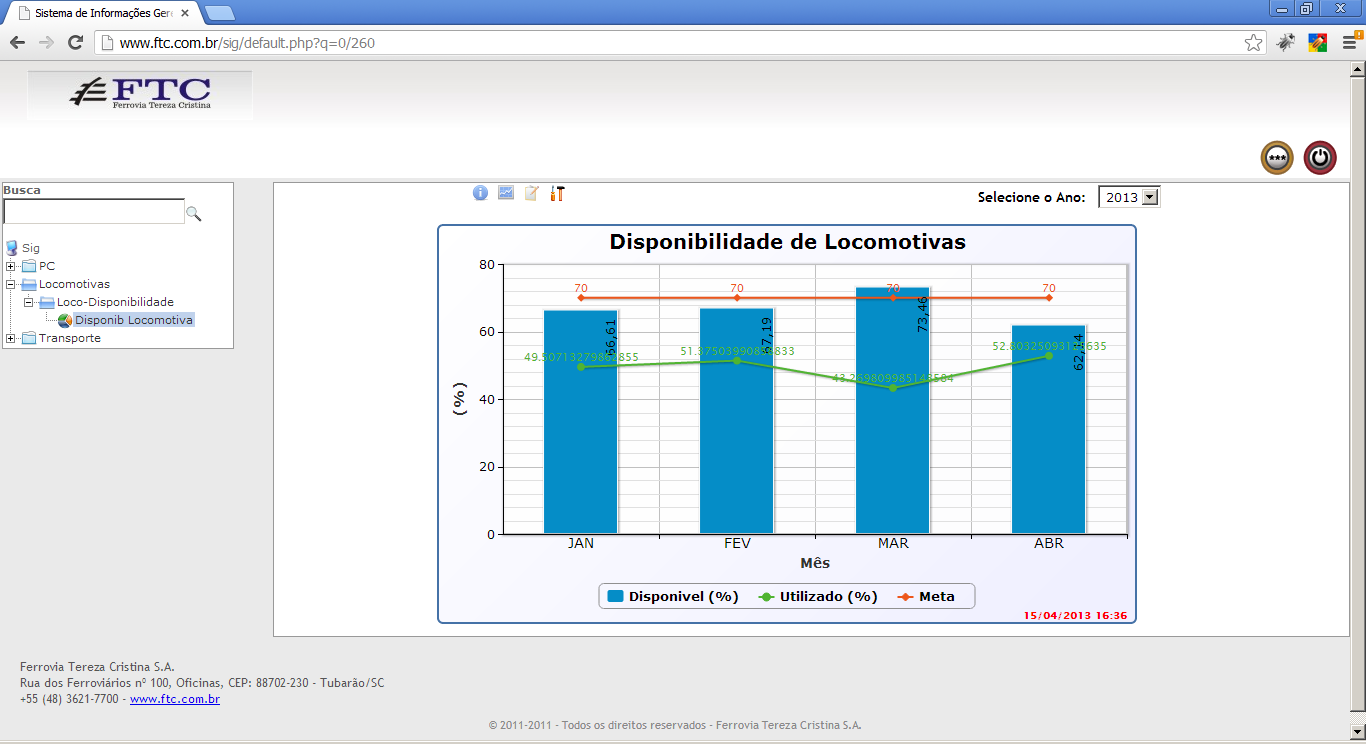Click the JAN Utilizado green data point
The image size is (1366, 744).
click(581, 367)
